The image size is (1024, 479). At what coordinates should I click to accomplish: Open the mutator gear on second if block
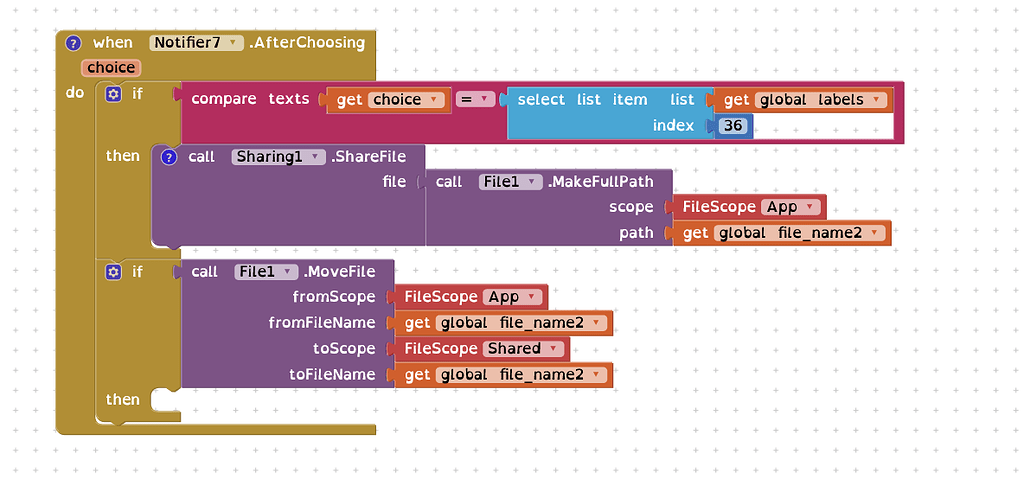pyautogui.click(x=113, y=272)
